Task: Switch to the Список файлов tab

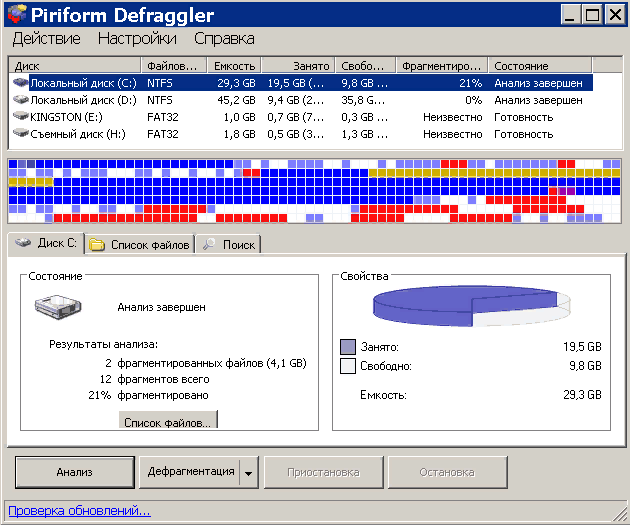Action: coord(139,244)
